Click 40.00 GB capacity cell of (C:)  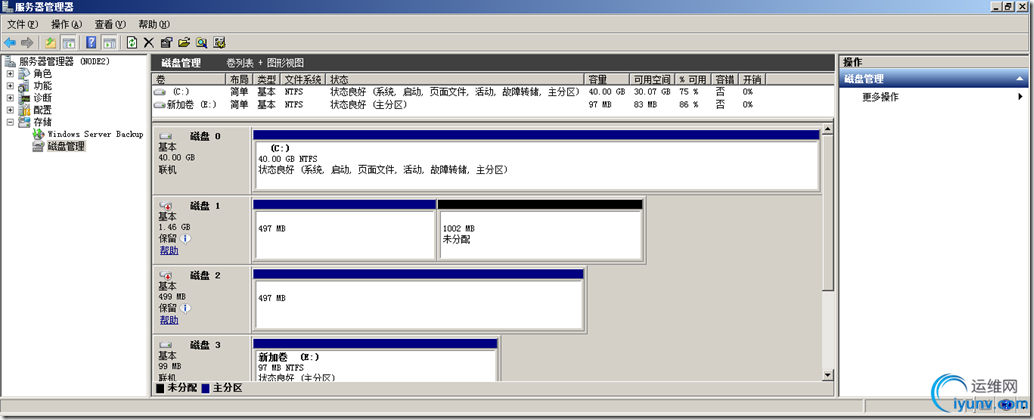[x=606, y=92]
